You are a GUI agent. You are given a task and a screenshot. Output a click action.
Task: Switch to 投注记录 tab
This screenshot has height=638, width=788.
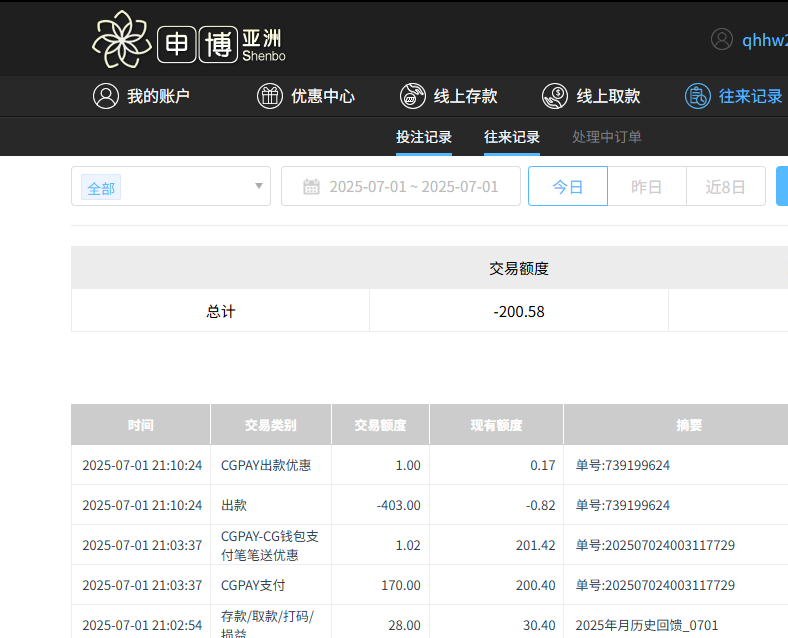[x=424, y=137]
